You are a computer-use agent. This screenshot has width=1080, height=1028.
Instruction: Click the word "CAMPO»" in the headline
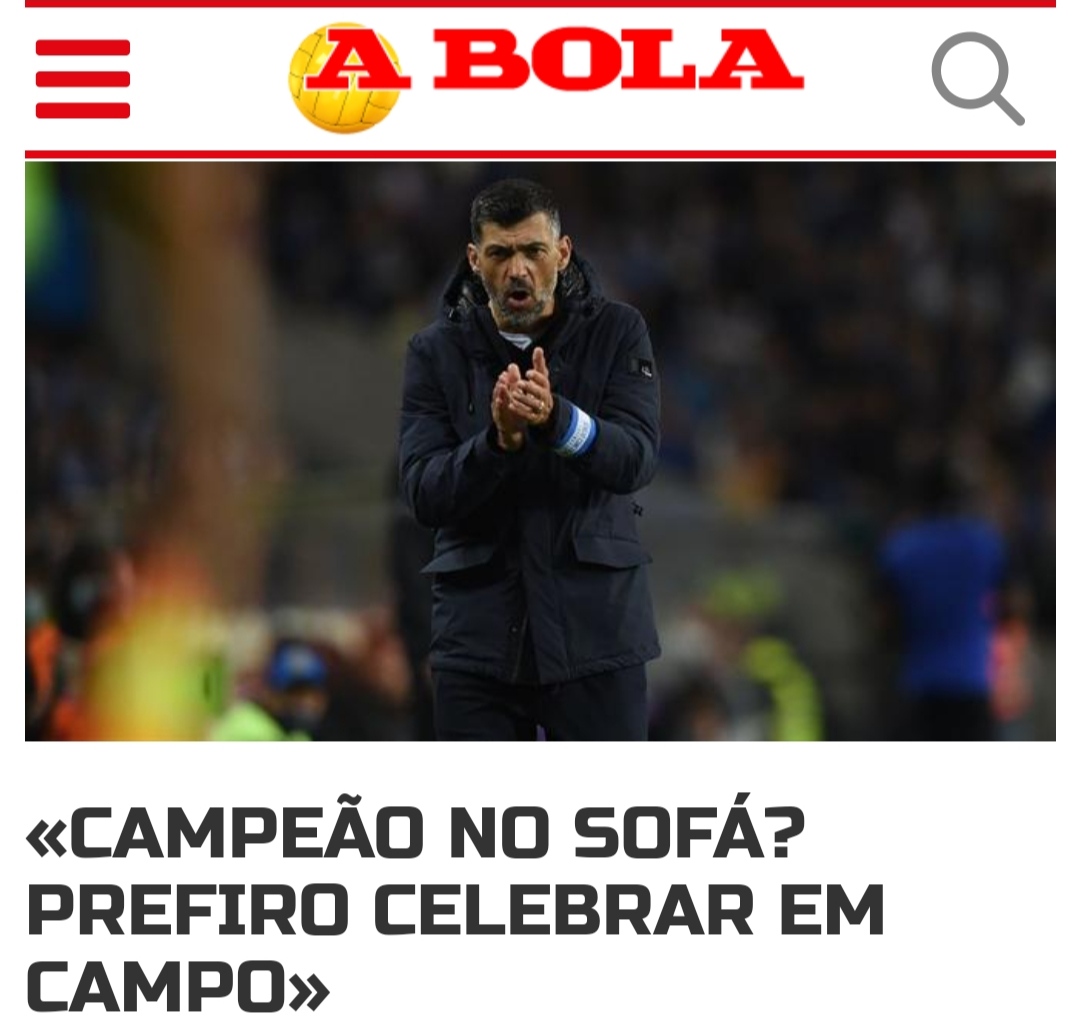178,985
